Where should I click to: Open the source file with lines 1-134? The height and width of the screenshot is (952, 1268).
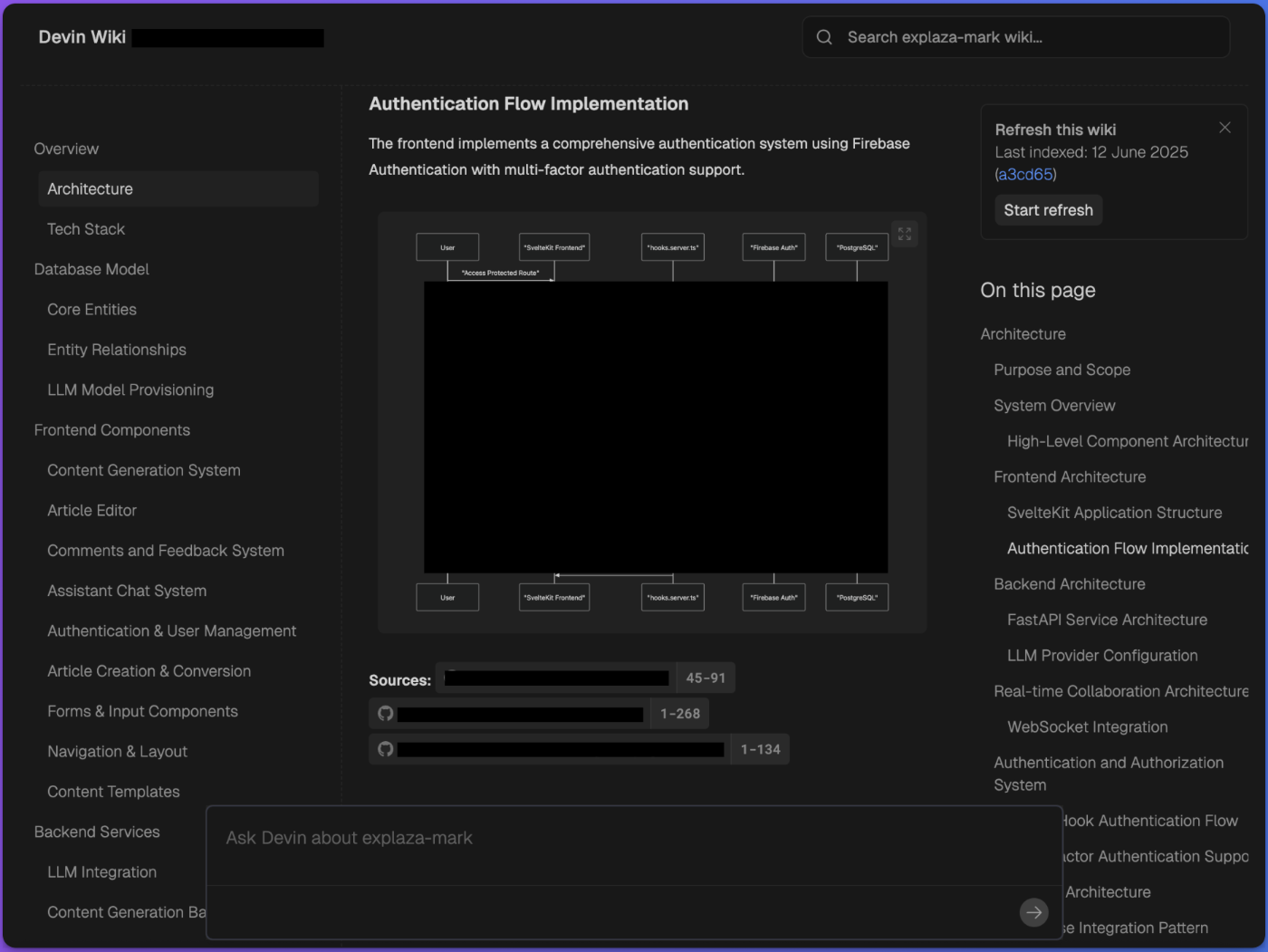[579, 749]
